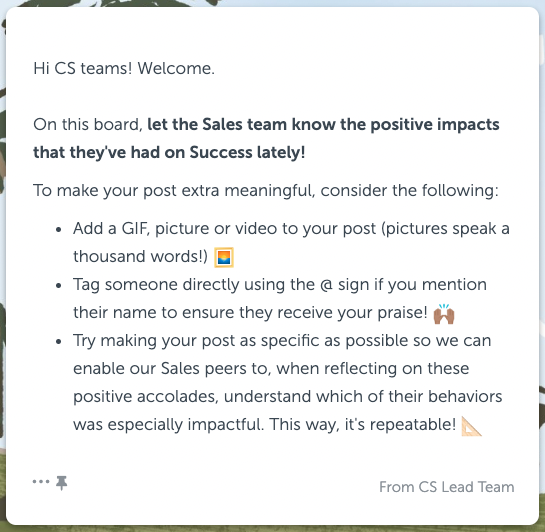Click the 'Hi CS teams! Welcome.' greeting
Screen dimensions: 545x532
[124, 68]
